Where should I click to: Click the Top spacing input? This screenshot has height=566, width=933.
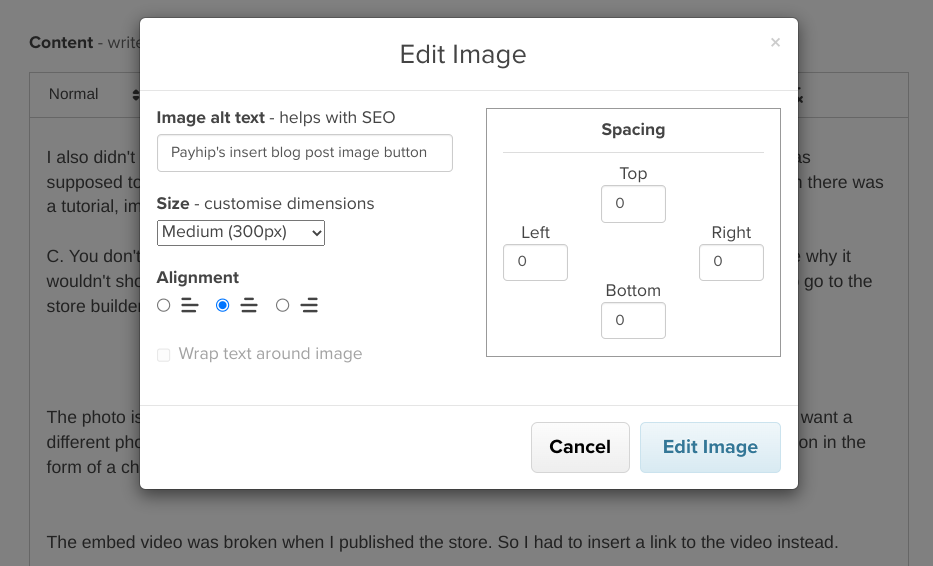tap(633, 204)
